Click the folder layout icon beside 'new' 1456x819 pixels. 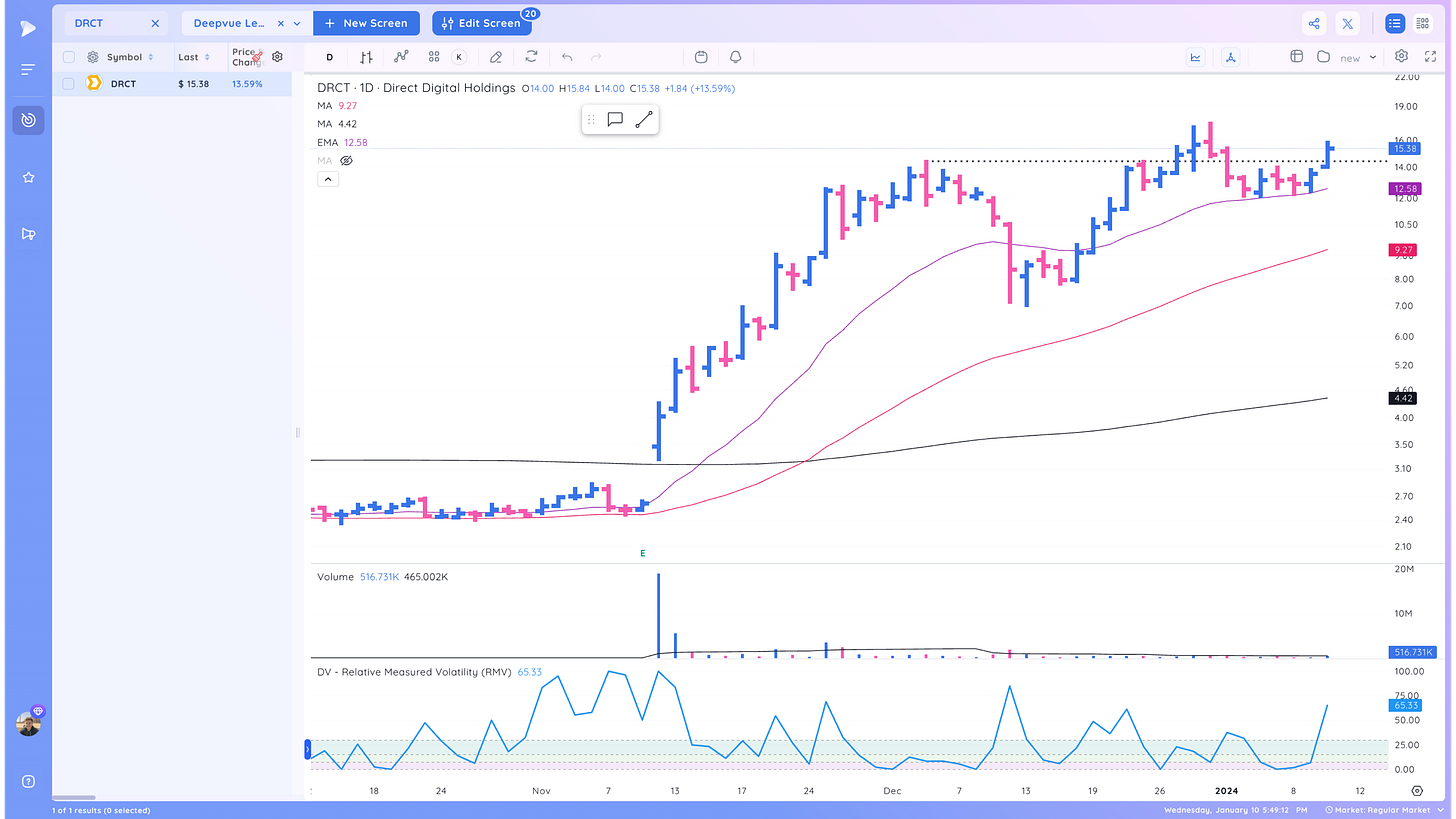[x=1323, y=57]
